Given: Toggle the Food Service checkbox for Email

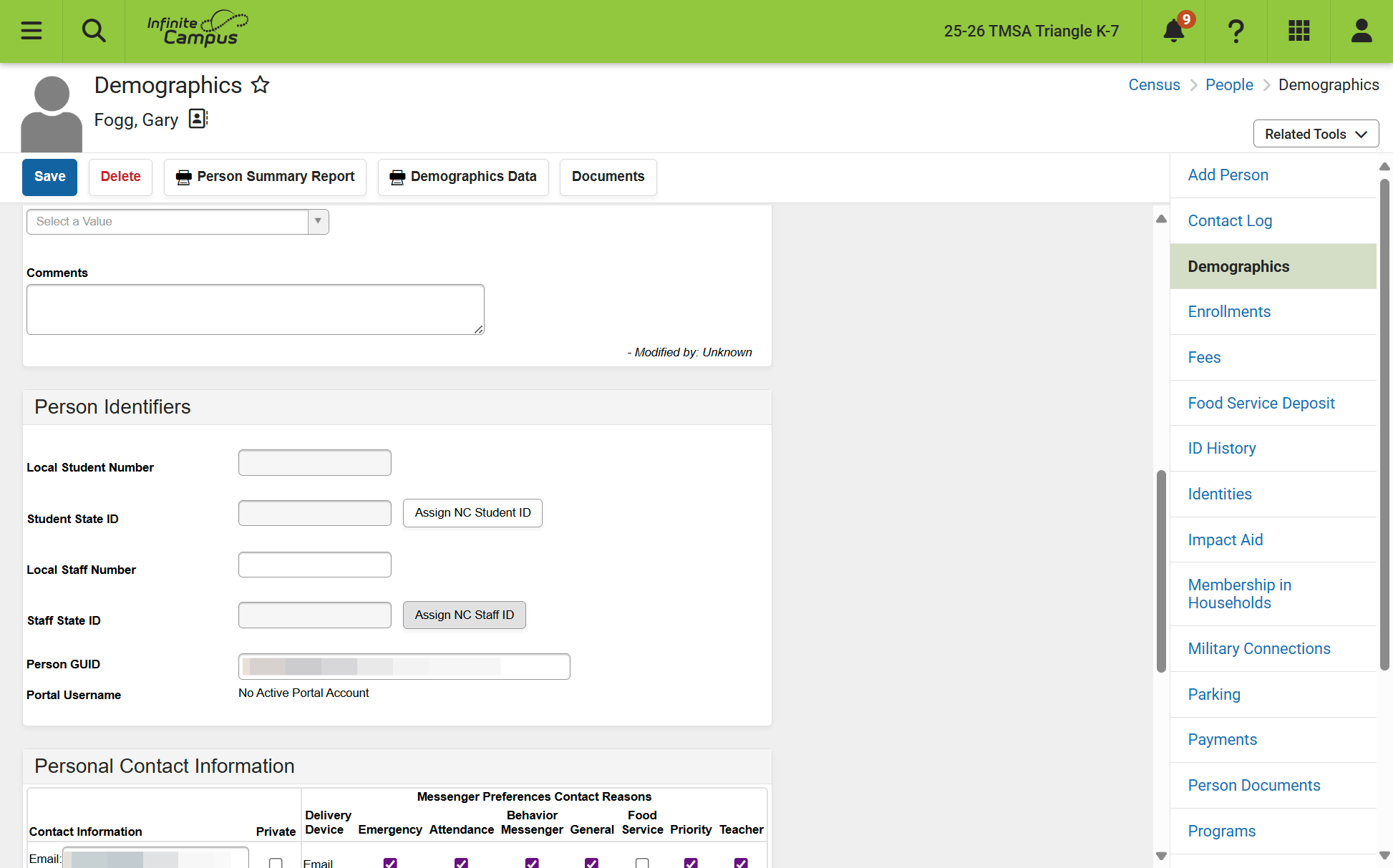Looking at the screenshot, I should pyautogui.click(x=642, y=862).
